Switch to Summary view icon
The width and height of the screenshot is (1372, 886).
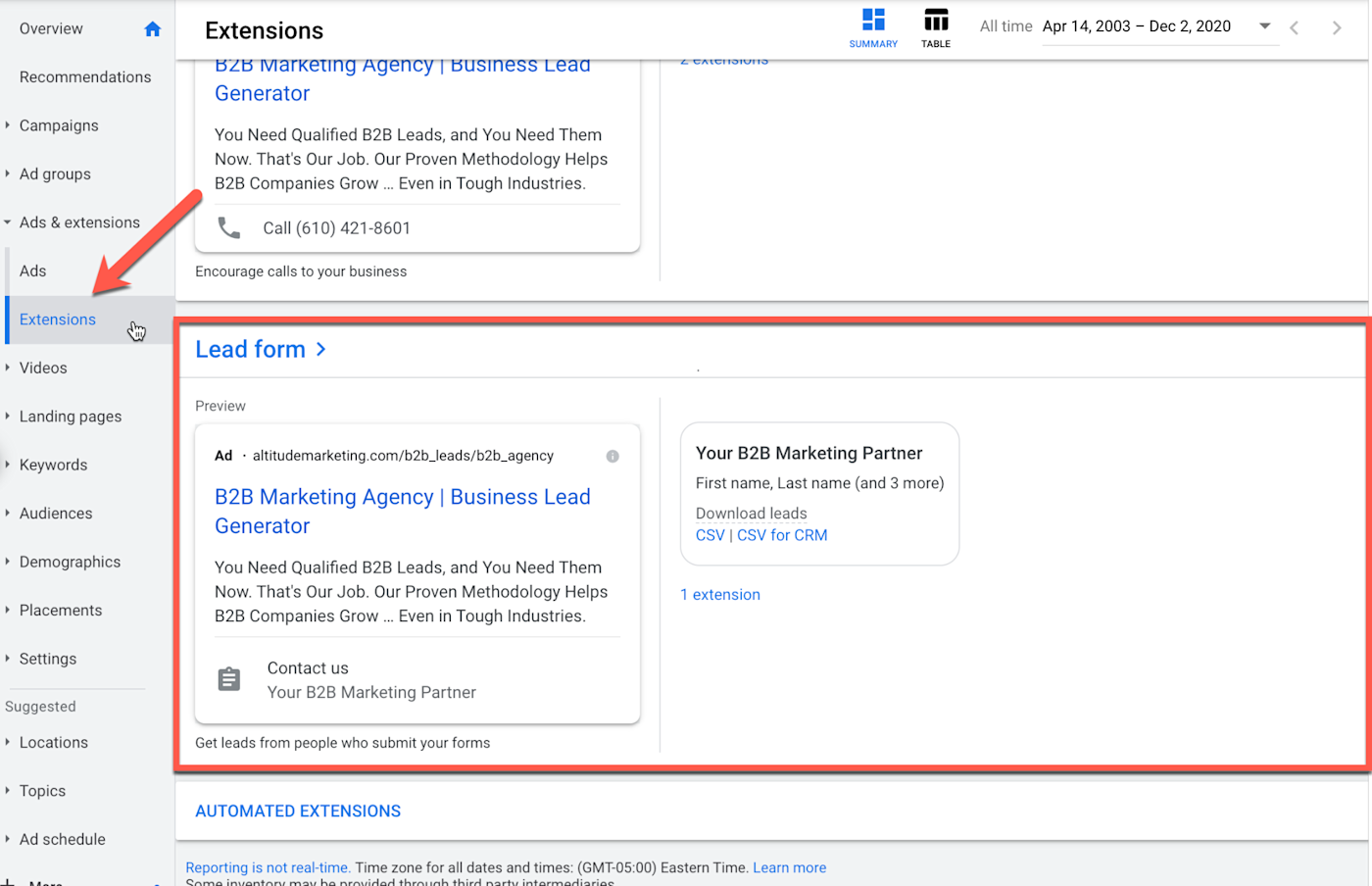point(873,20)
